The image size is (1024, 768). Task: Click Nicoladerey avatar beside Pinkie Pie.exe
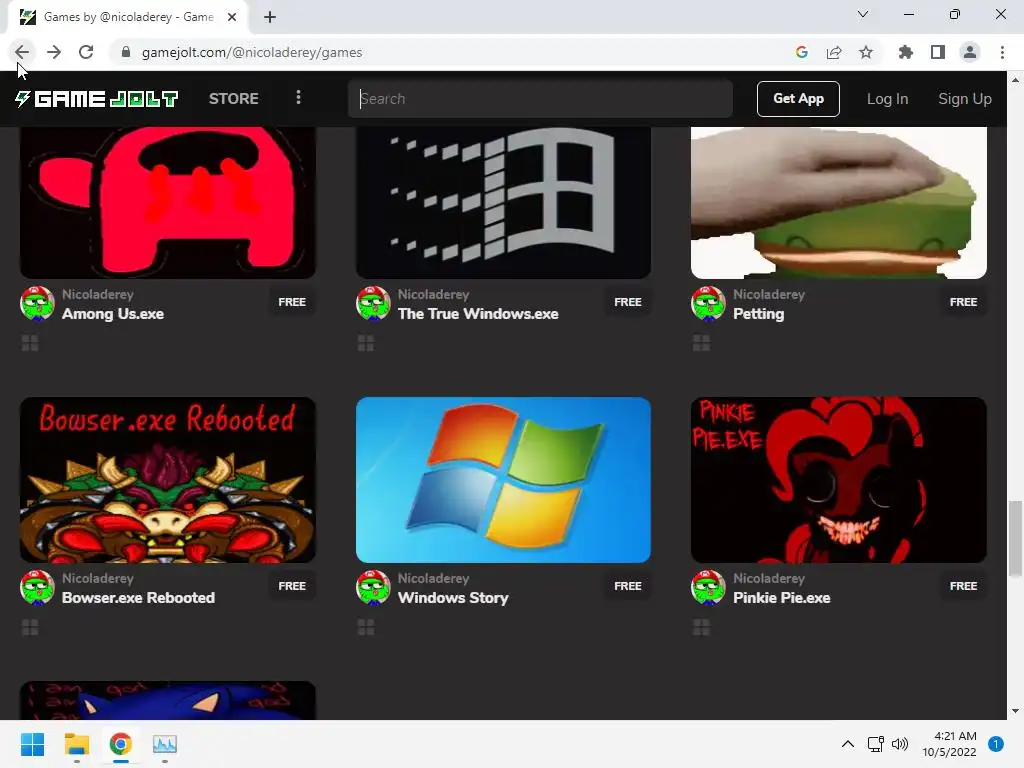point(708,587)
